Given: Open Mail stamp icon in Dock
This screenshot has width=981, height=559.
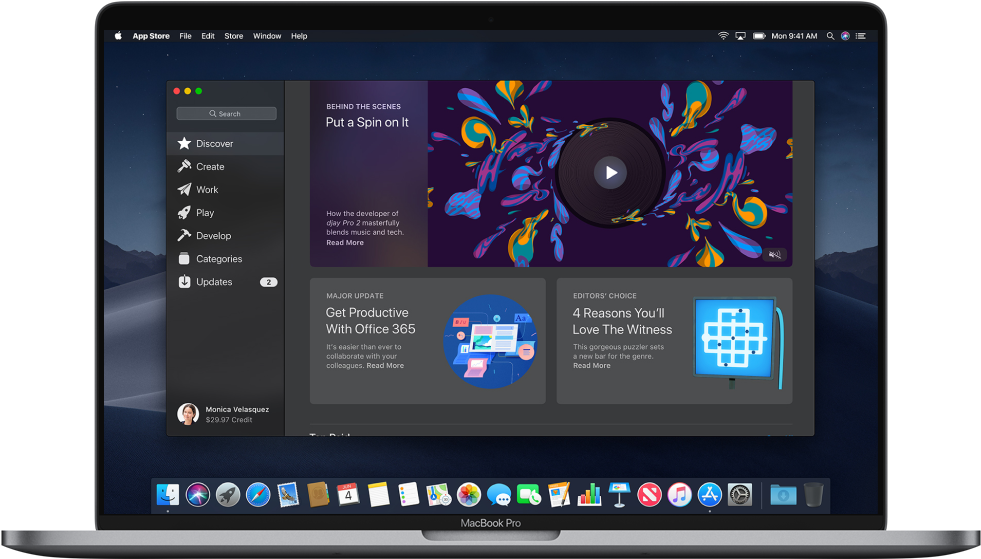Looking at the screenshot, I should click(x=288, y=495).
